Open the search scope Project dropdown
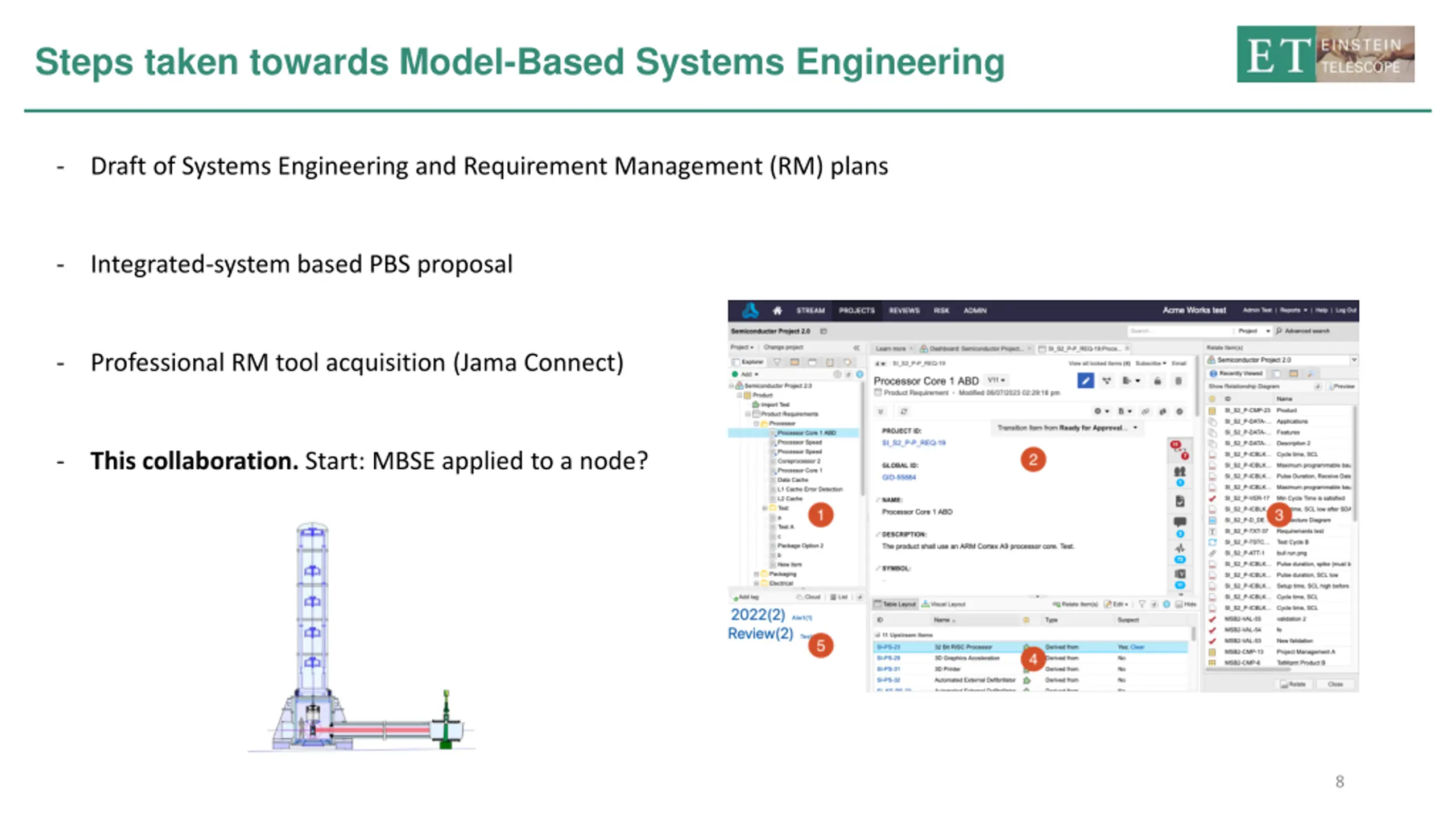The image size is (1456, 819). tap(1254, 331)
